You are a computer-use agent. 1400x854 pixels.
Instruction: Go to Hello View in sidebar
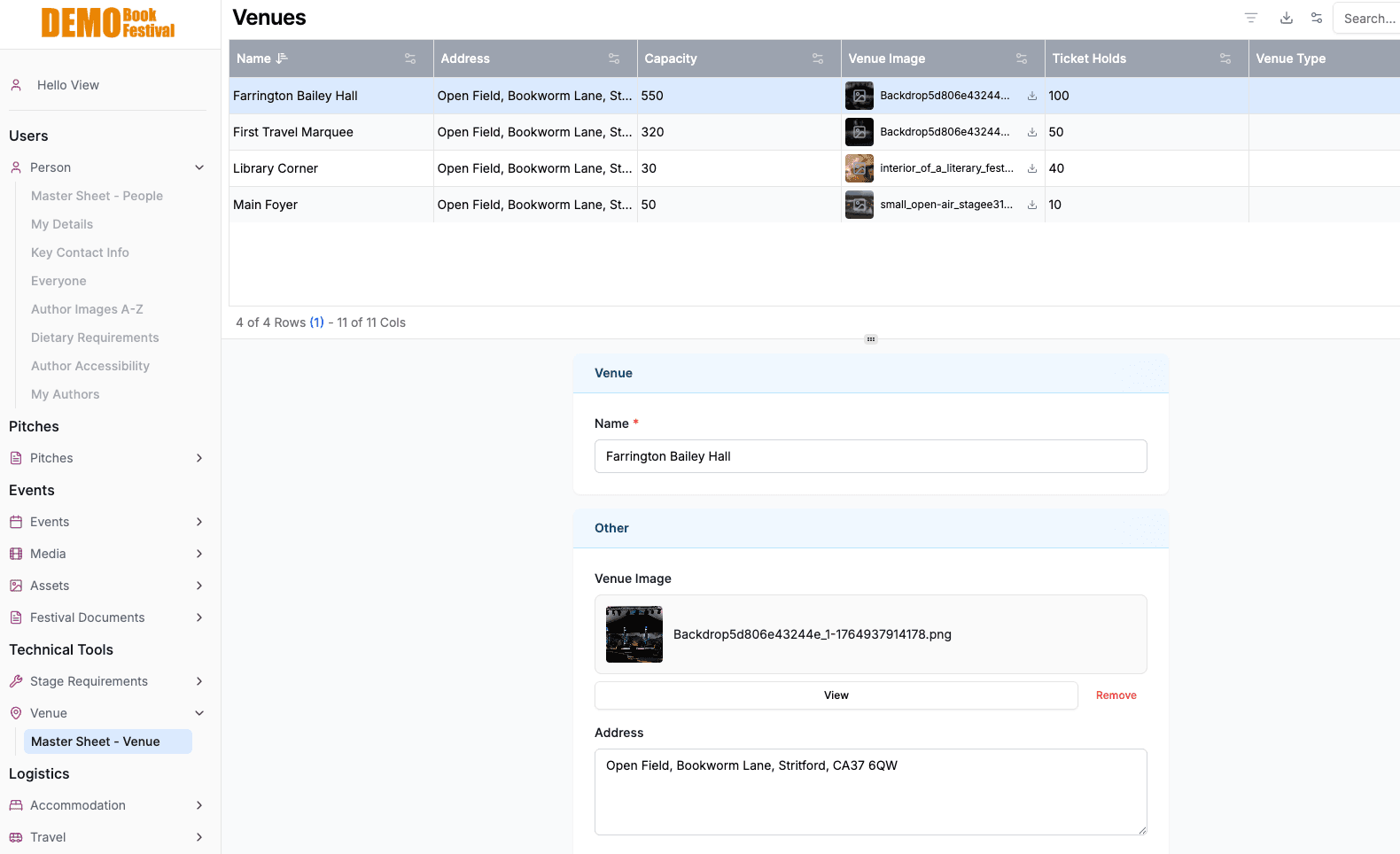click(68, 85)
